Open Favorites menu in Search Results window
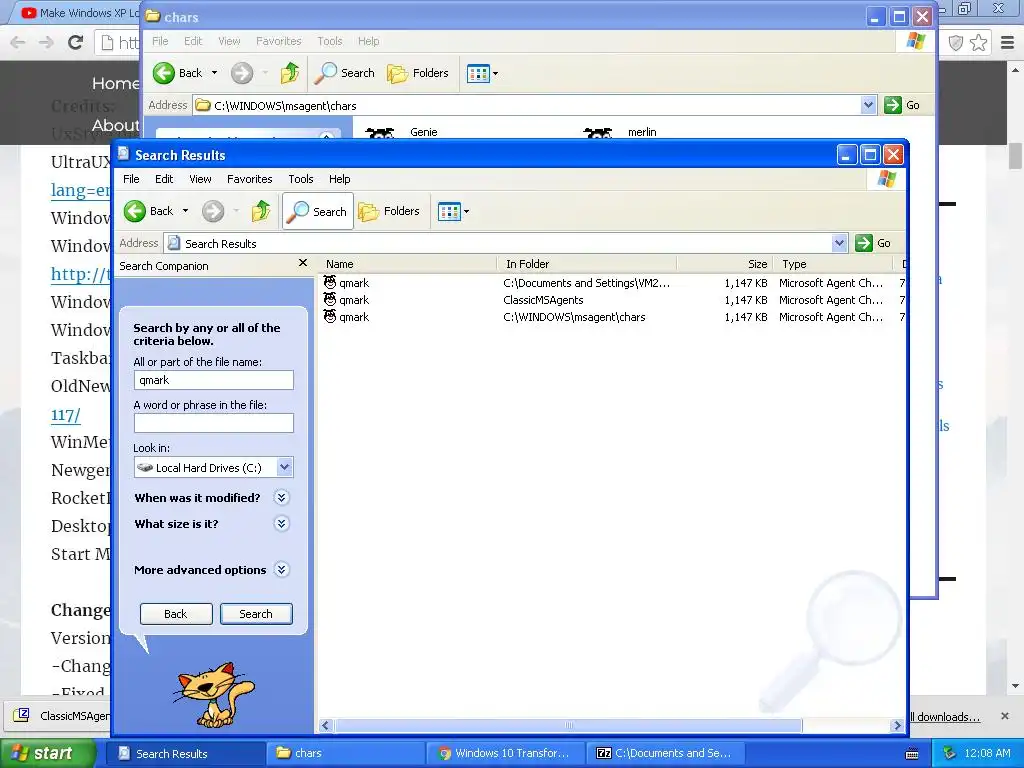 pyautogui.click(x=249, y=179)
